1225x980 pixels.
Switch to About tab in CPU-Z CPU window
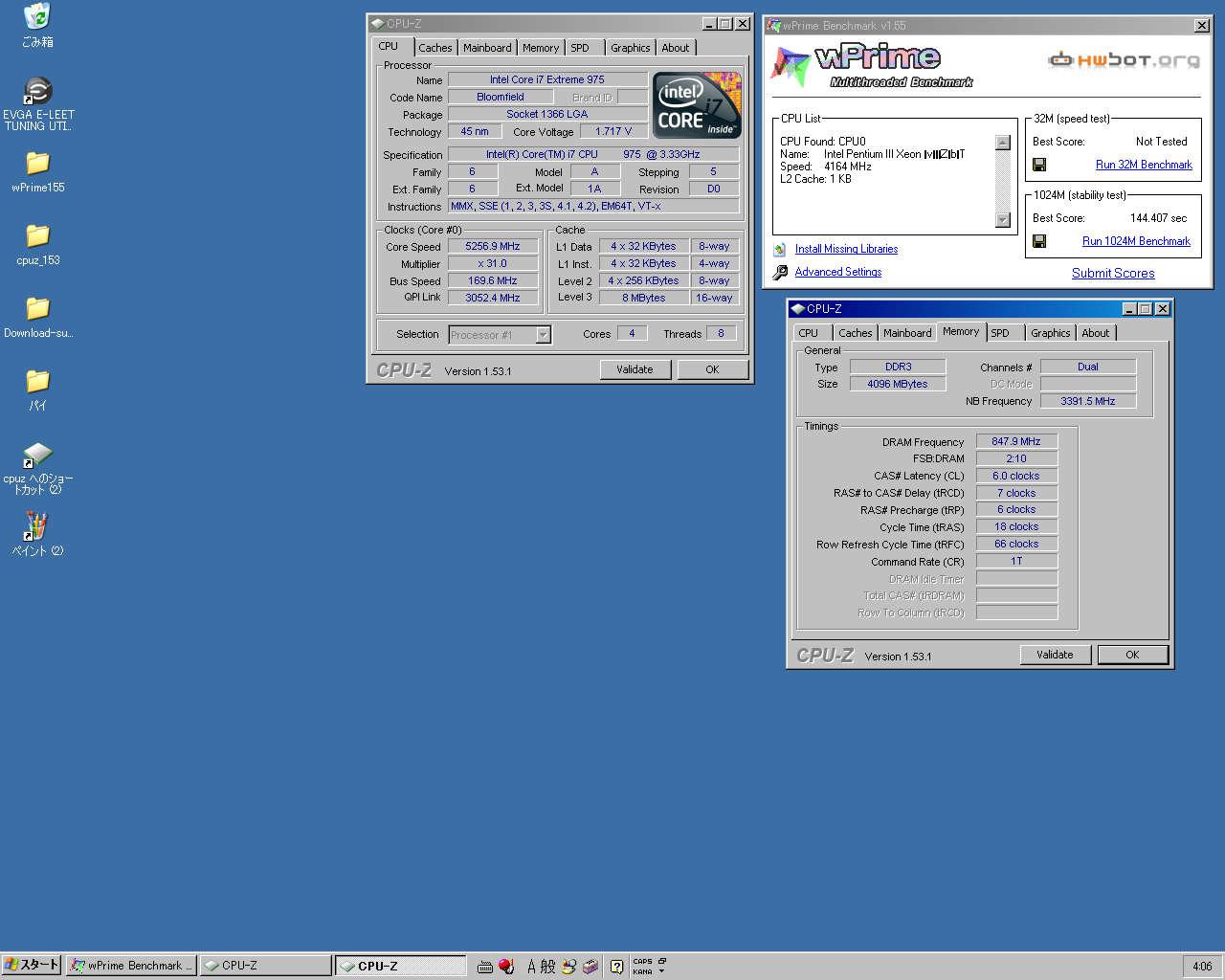(676, 48)
